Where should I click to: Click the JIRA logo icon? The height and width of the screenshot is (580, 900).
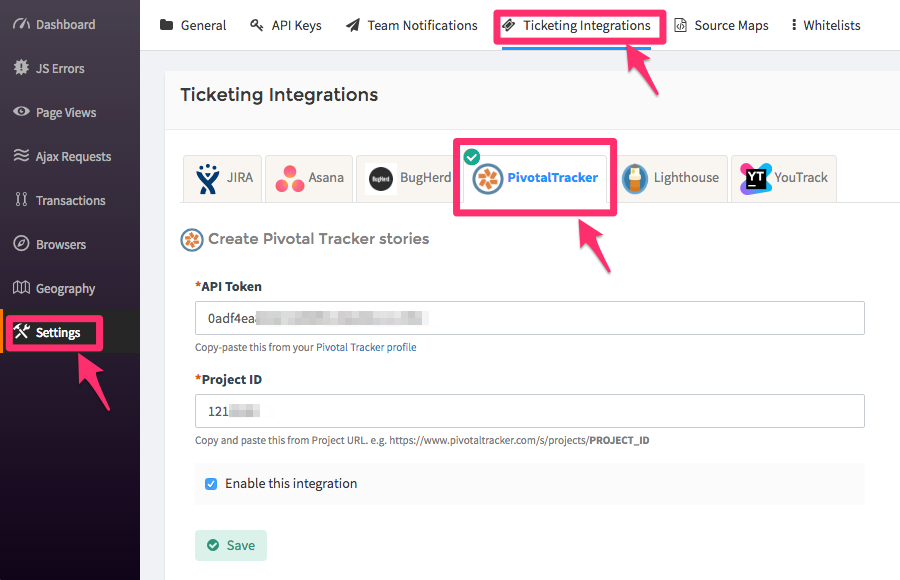208,179
